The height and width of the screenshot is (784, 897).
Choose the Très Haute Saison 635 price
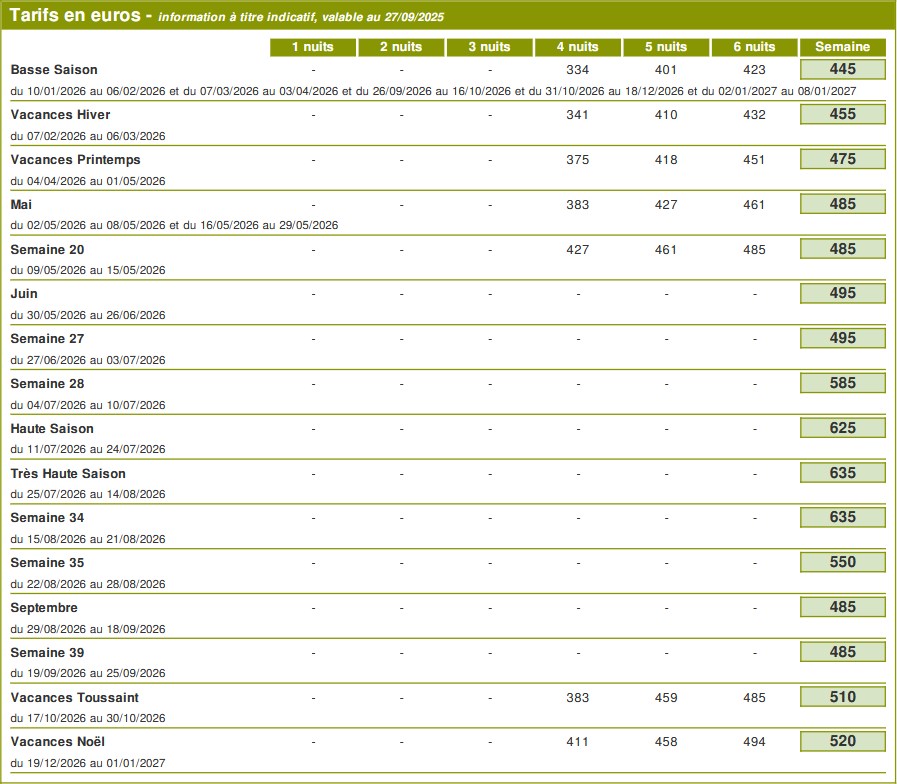pos(842,473)
